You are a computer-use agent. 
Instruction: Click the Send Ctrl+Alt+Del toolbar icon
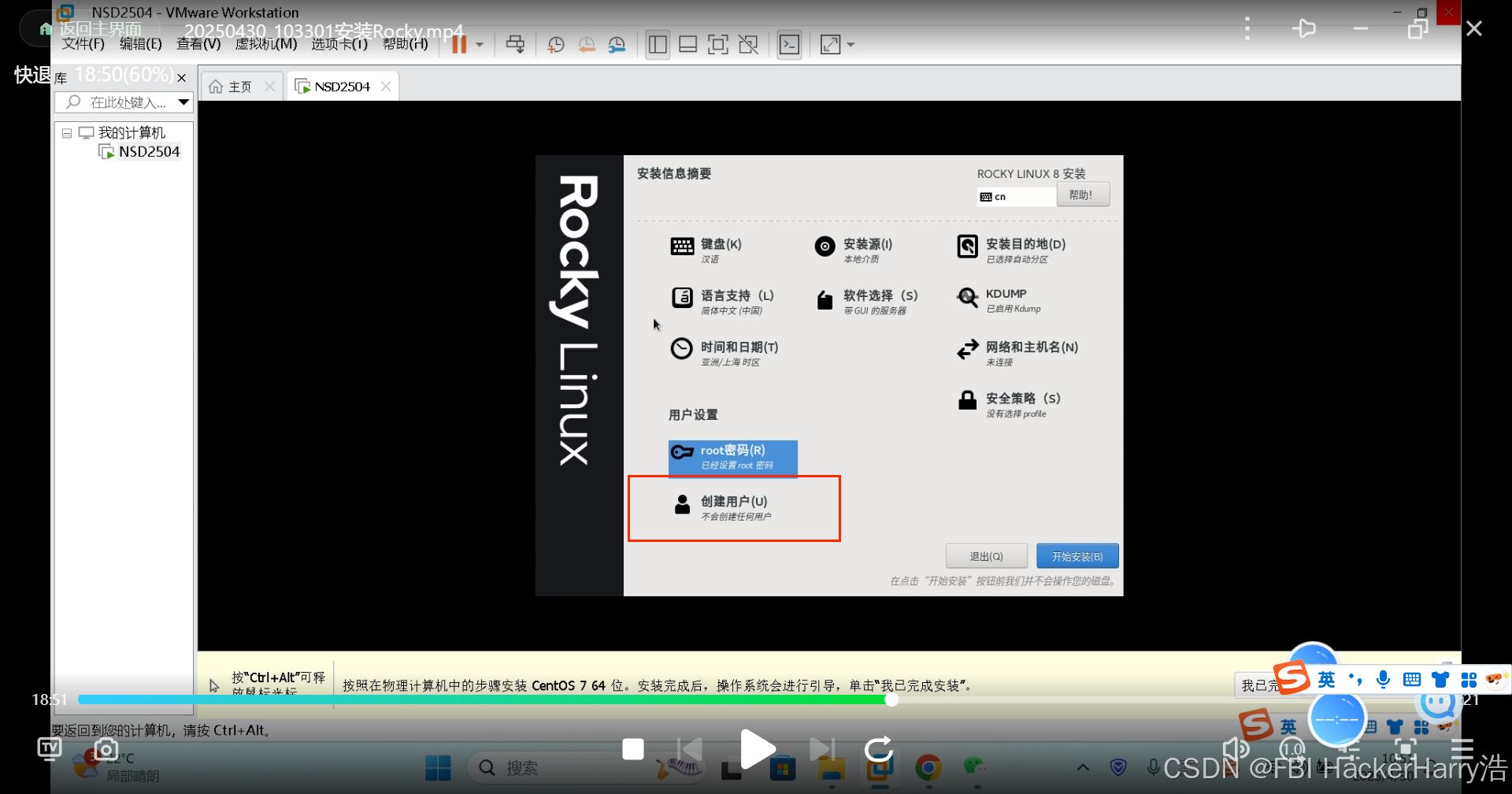pyautogui.click(x=515, y=45)
